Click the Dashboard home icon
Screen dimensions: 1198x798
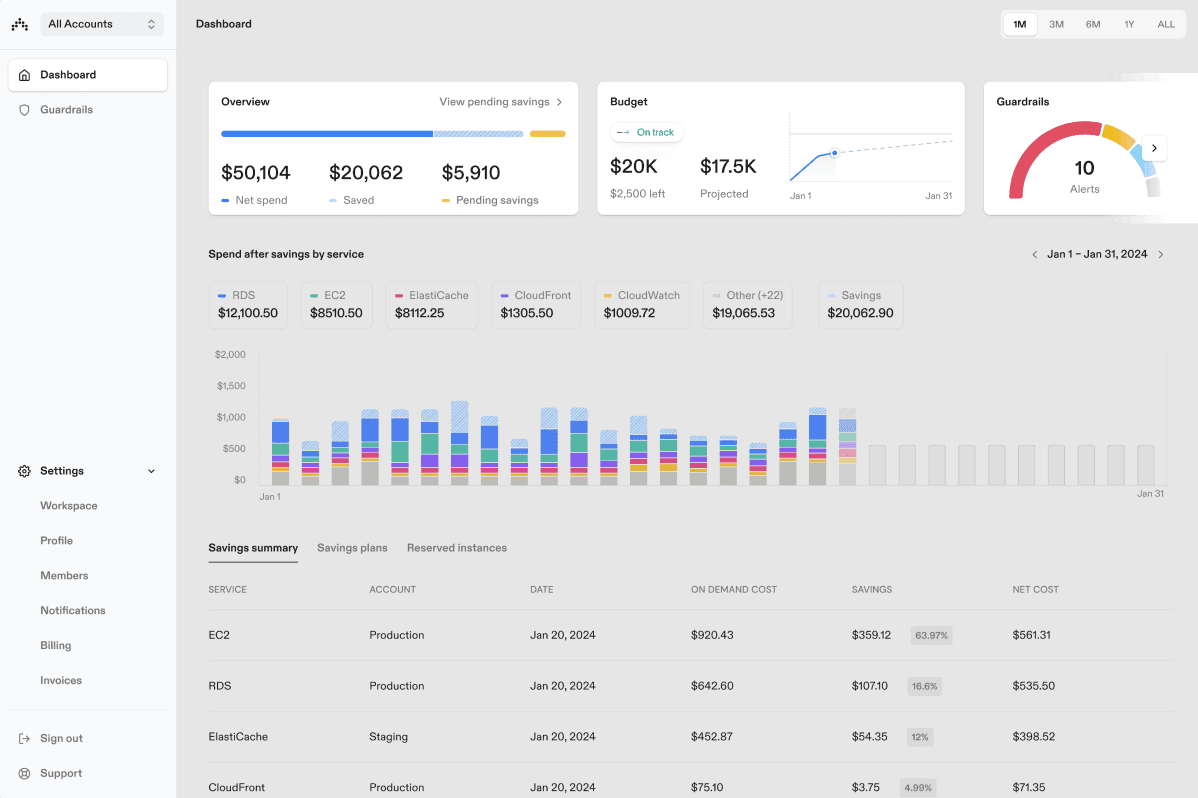click(x=24, y=75)
